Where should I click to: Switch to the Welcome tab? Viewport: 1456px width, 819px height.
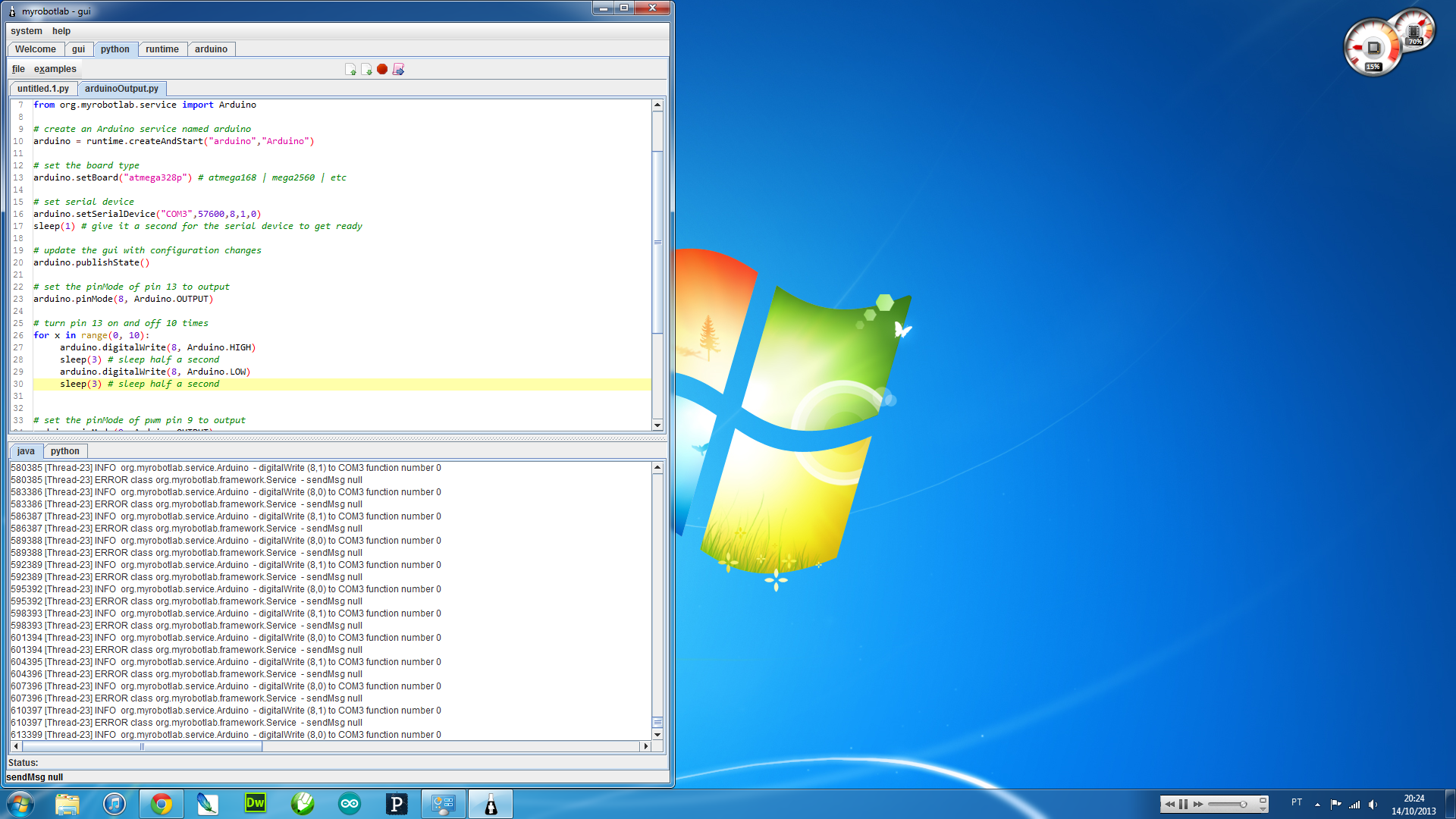pos(36,49)
